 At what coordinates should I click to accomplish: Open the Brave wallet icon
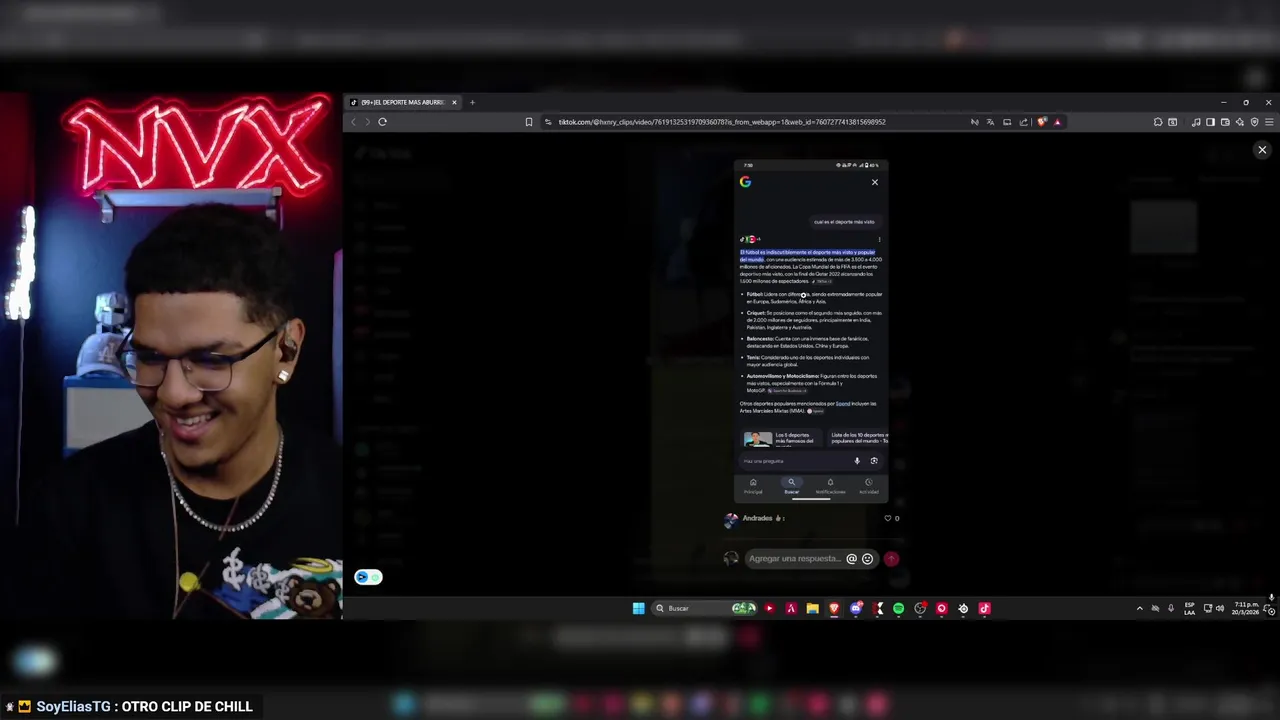tap(1225, 122)
